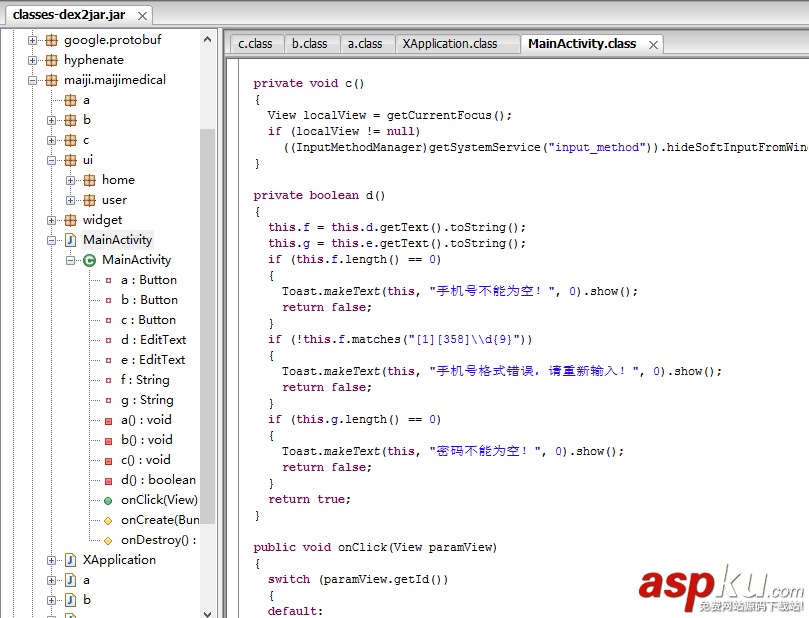Viewport: 809px width, 618px height.
Task: Click the red field icon beside 'a : Button'
Action: coord(108,280)
